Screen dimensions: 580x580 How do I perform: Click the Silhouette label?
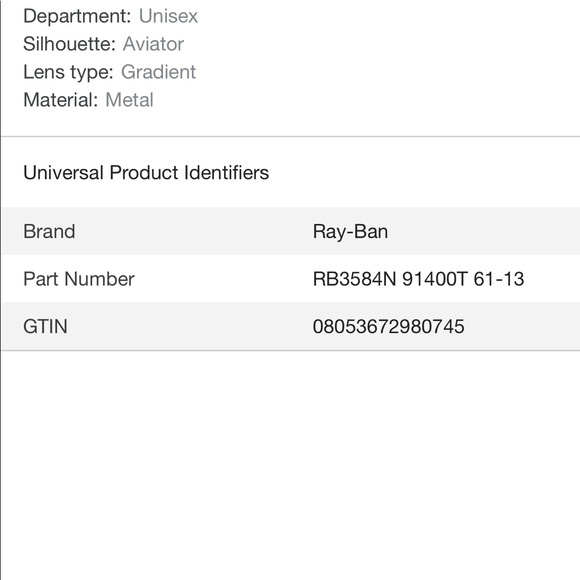69,44
